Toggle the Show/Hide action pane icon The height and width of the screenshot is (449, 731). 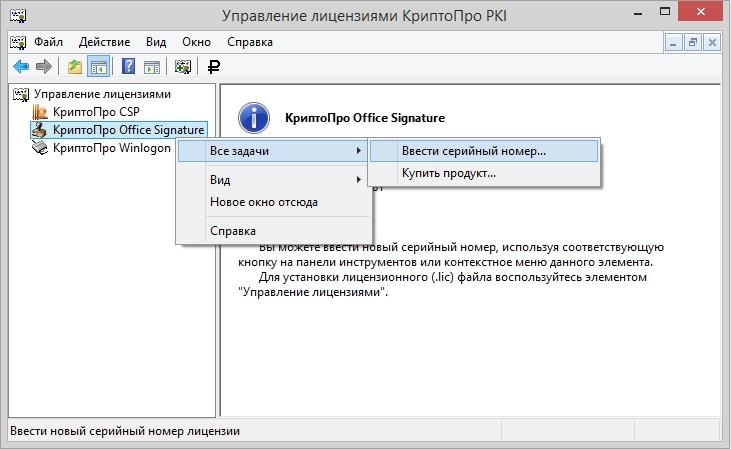click(x=151, y=67)
